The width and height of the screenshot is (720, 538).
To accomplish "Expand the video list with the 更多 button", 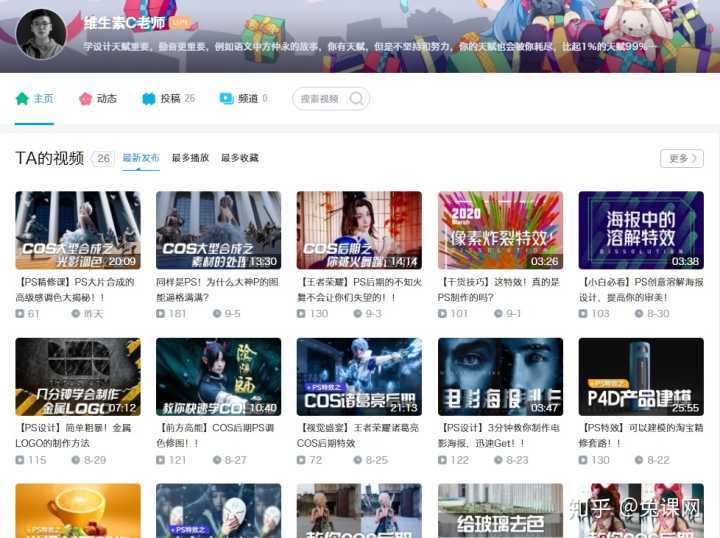I will 682,159.
